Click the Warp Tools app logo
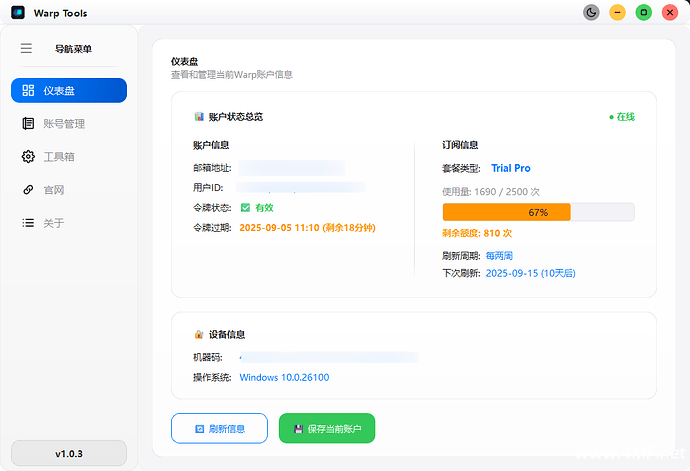This screenshot has height=471, width=690. click(x=17, y=13)
